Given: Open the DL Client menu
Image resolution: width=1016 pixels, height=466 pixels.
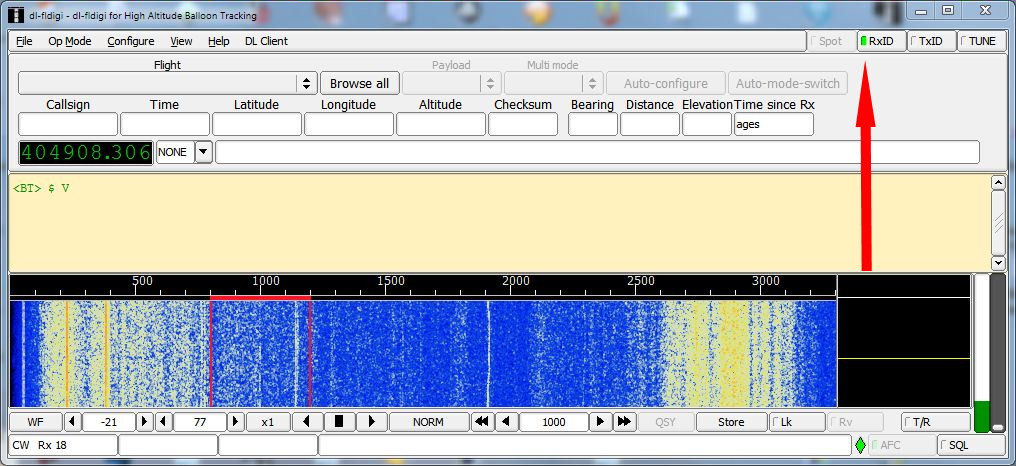Looking at the screenshot, I should [x=266, y=41].
